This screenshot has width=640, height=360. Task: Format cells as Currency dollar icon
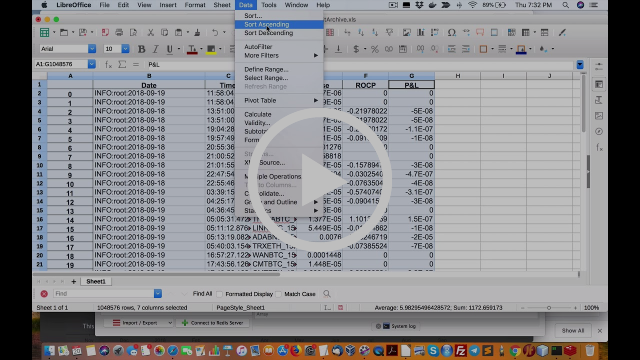click(356, 49)
